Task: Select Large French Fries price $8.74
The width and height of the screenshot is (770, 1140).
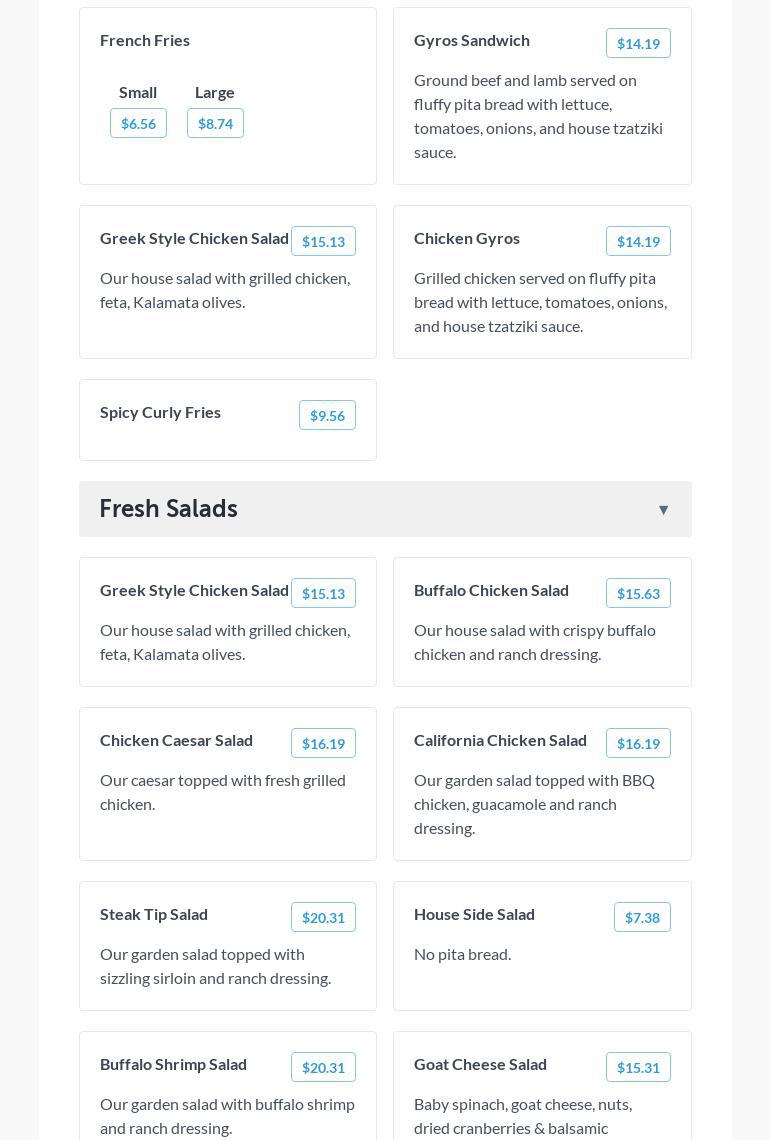Action: pyautogui.click(x=215, y=123)
